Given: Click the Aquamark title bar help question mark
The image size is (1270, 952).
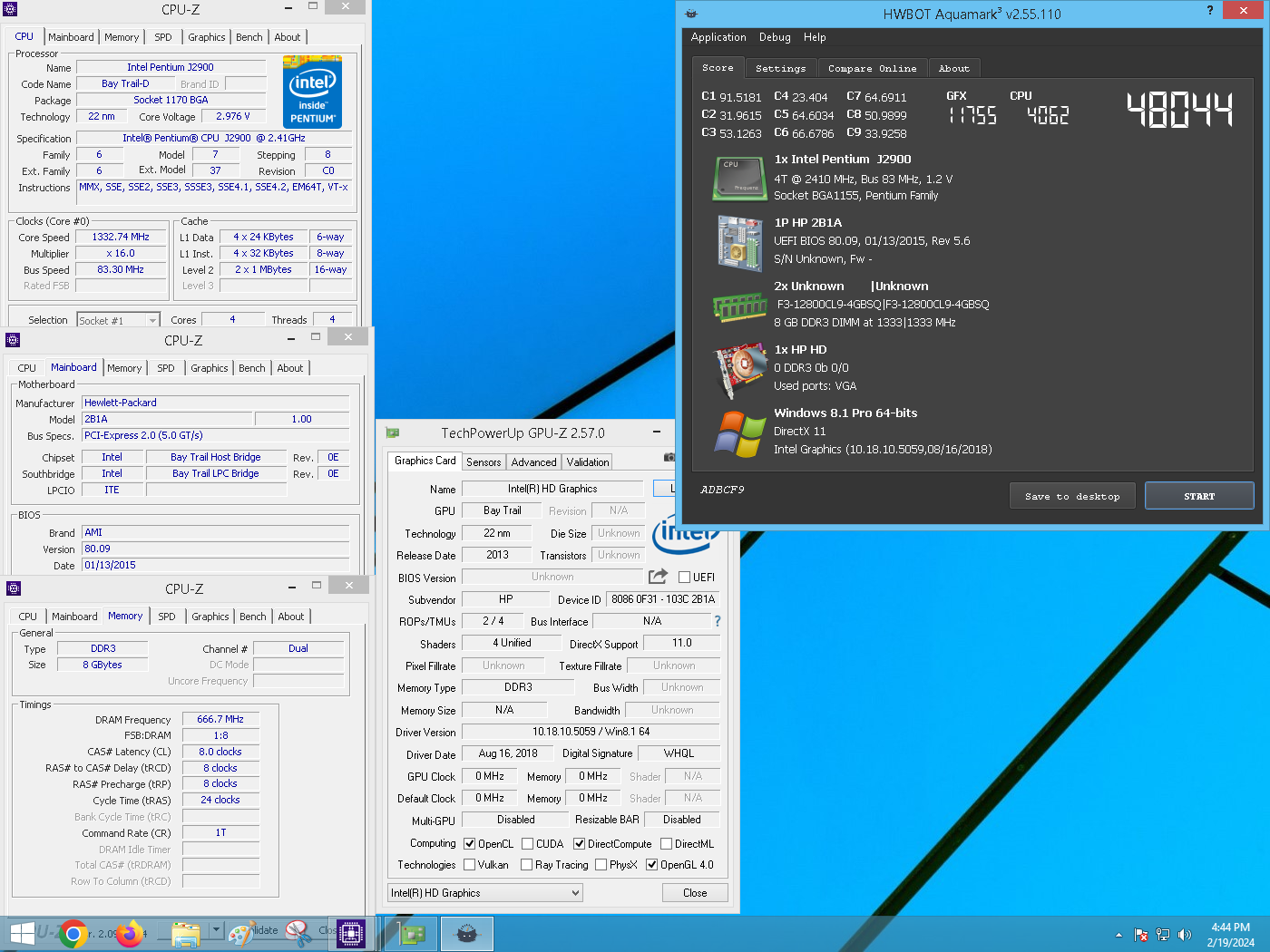Looking at the screenshot, I should pos(1209,11).
